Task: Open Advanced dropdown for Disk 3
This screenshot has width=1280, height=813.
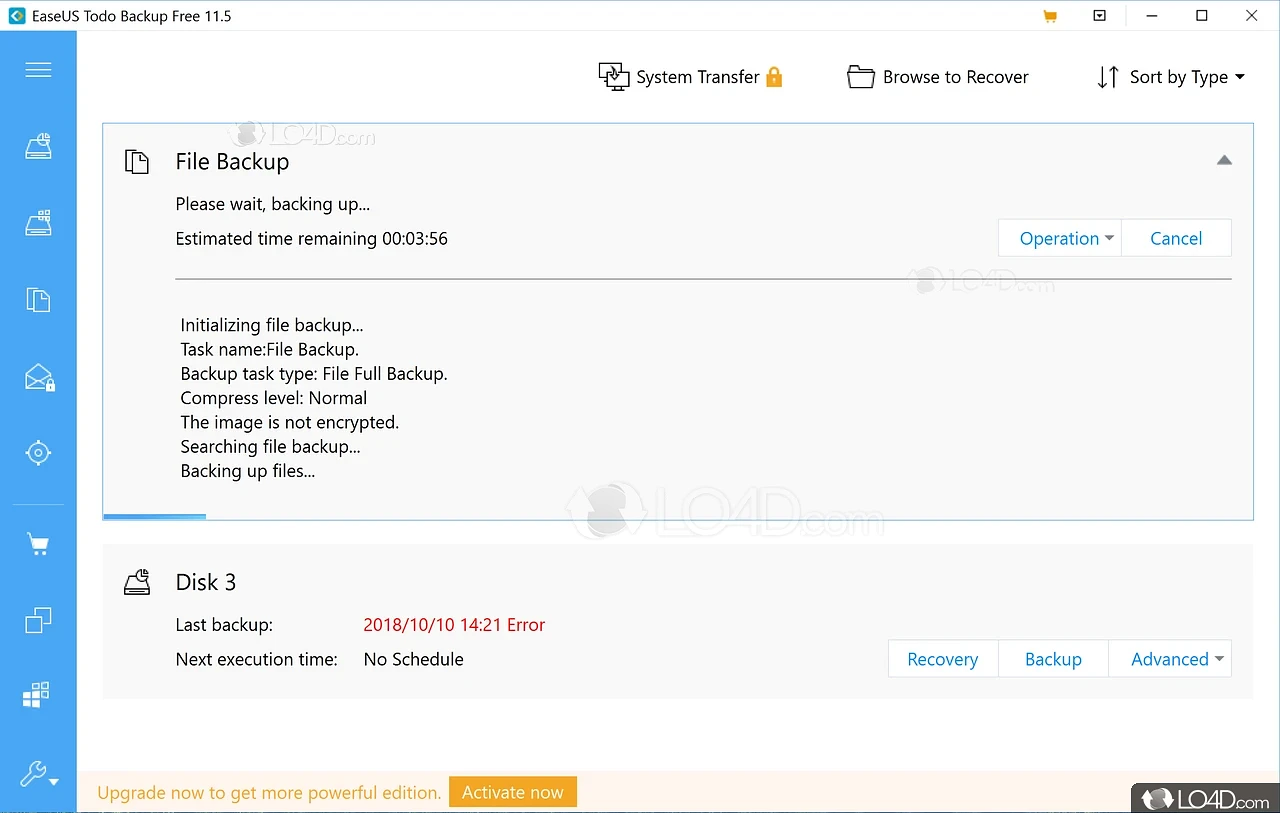Action: point(1170,659)
